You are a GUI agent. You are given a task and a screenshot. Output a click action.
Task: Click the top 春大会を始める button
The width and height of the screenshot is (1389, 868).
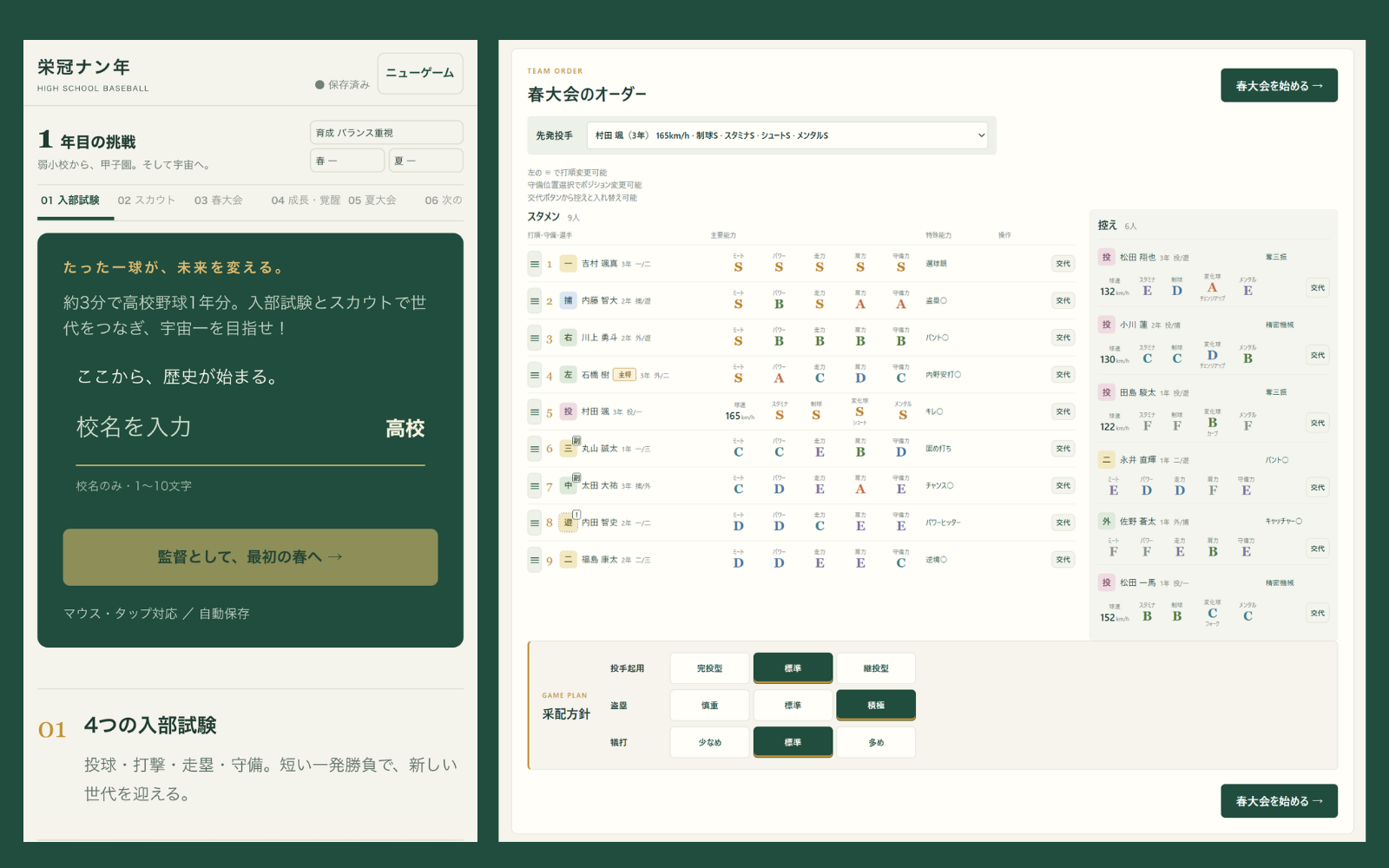(x=1279, y=86)
